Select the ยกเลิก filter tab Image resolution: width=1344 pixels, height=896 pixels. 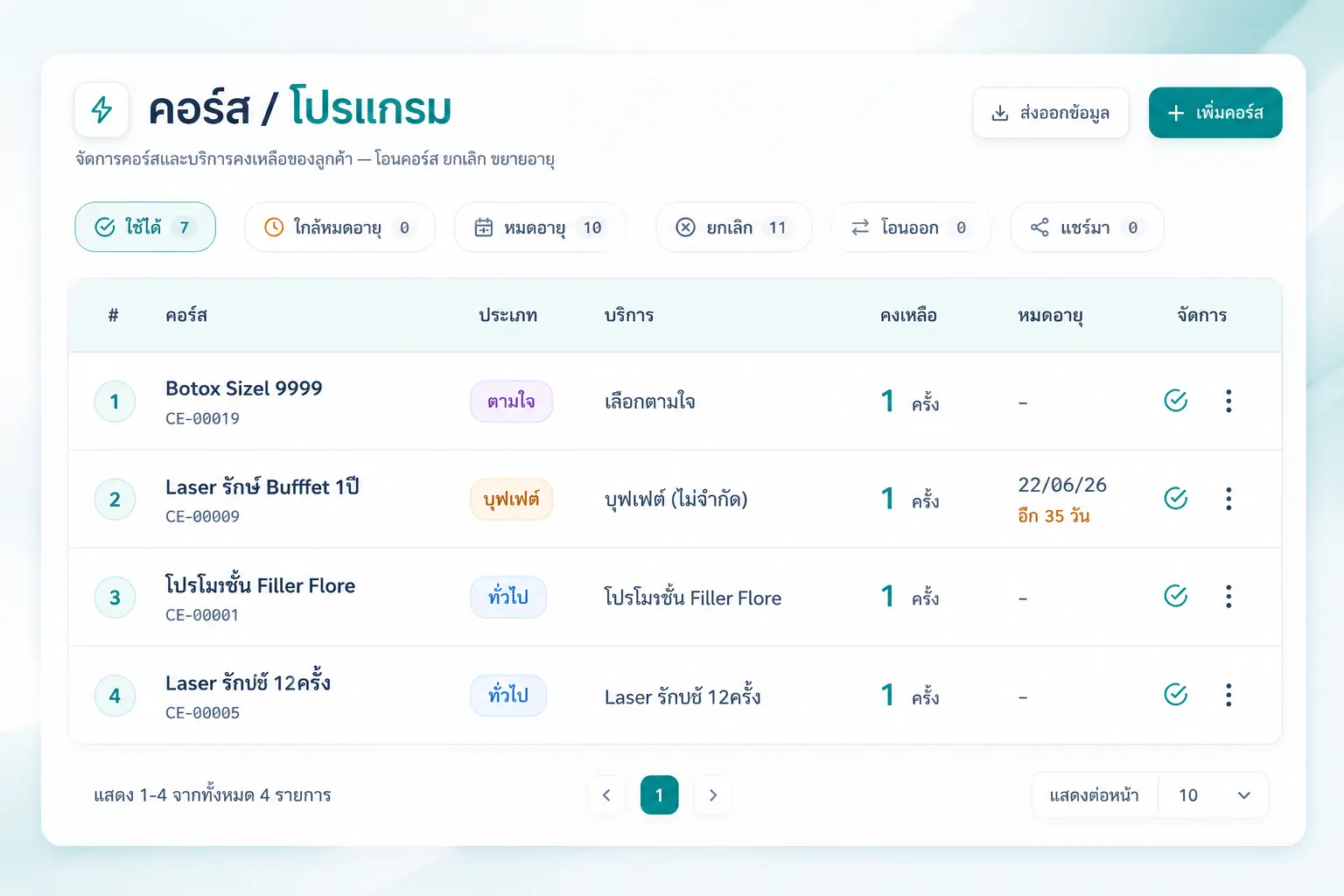pos(733,227)
